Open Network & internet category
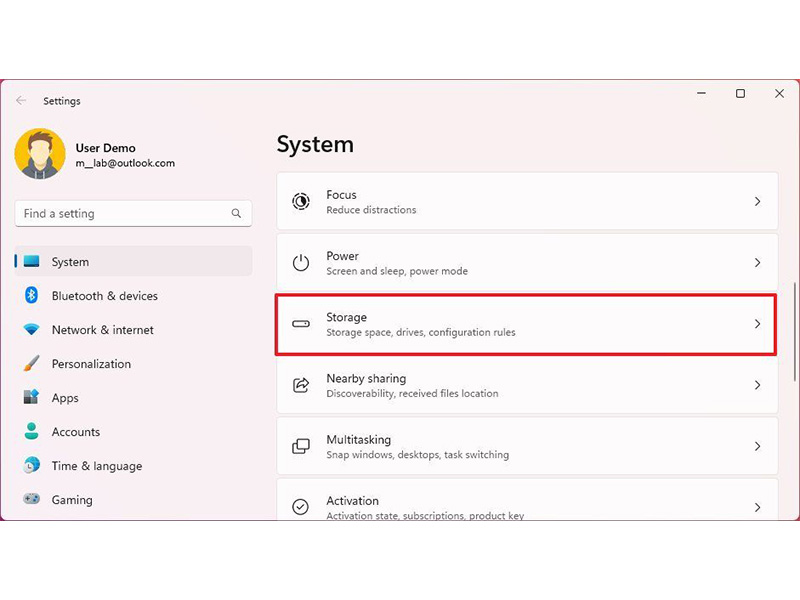800x600 pixels. coord(133,330)
